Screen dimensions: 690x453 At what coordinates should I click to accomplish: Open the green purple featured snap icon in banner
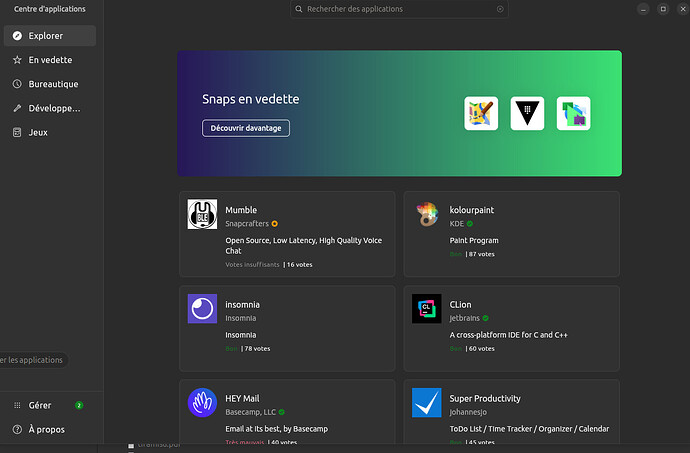pyautogui.click(x=573, y=113)
